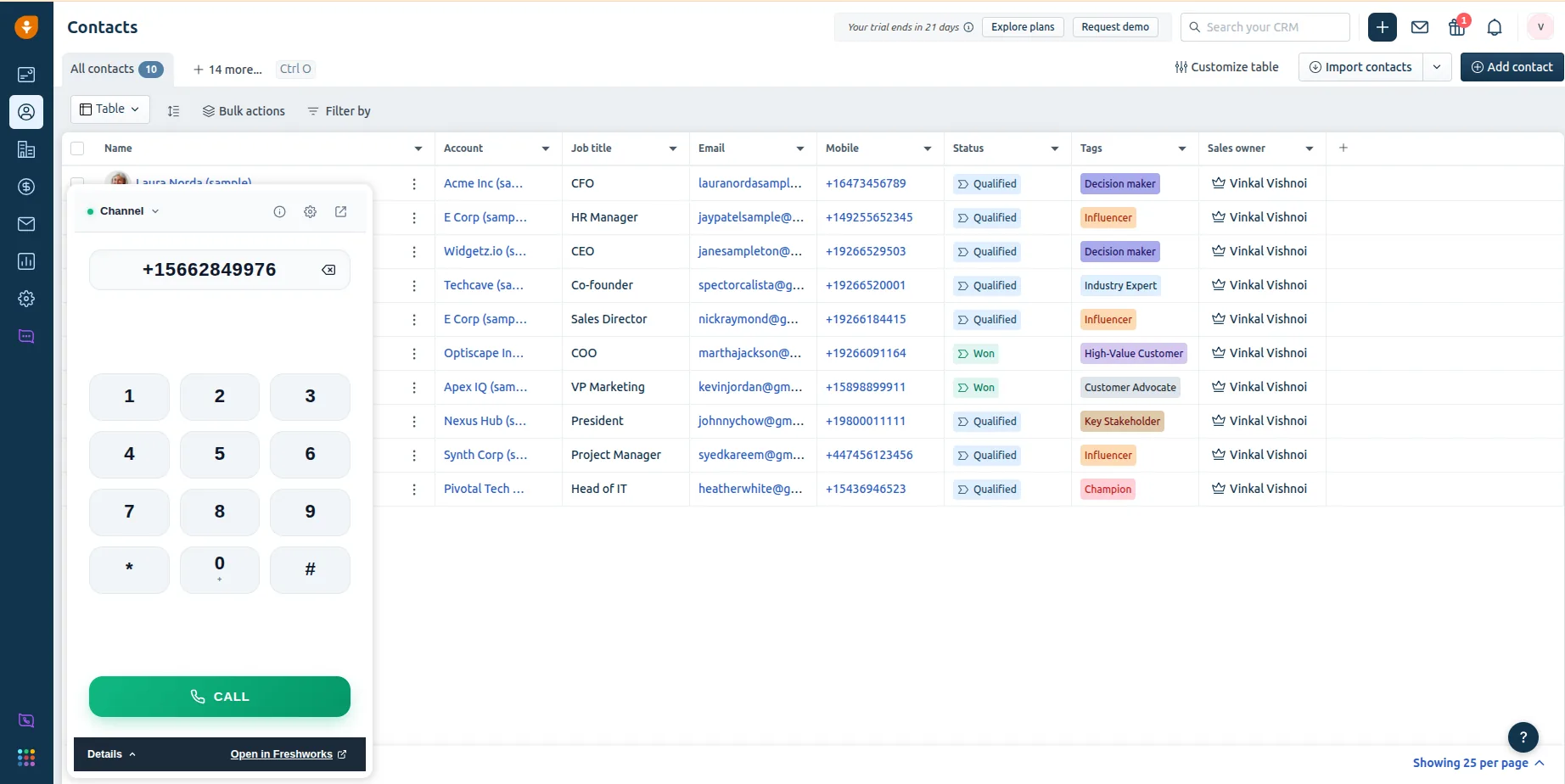Open the row menu for Techcave contact

(414, 286)
